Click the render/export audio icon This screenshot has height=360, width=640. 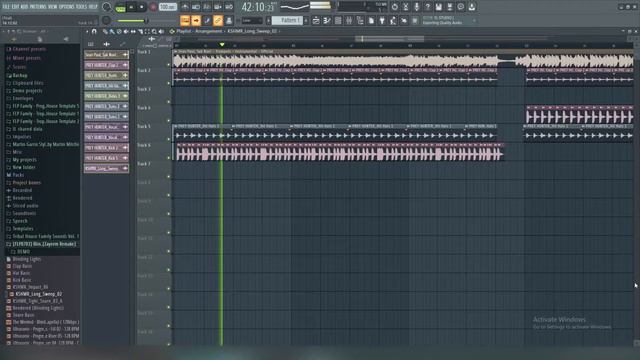pos(449,7)
